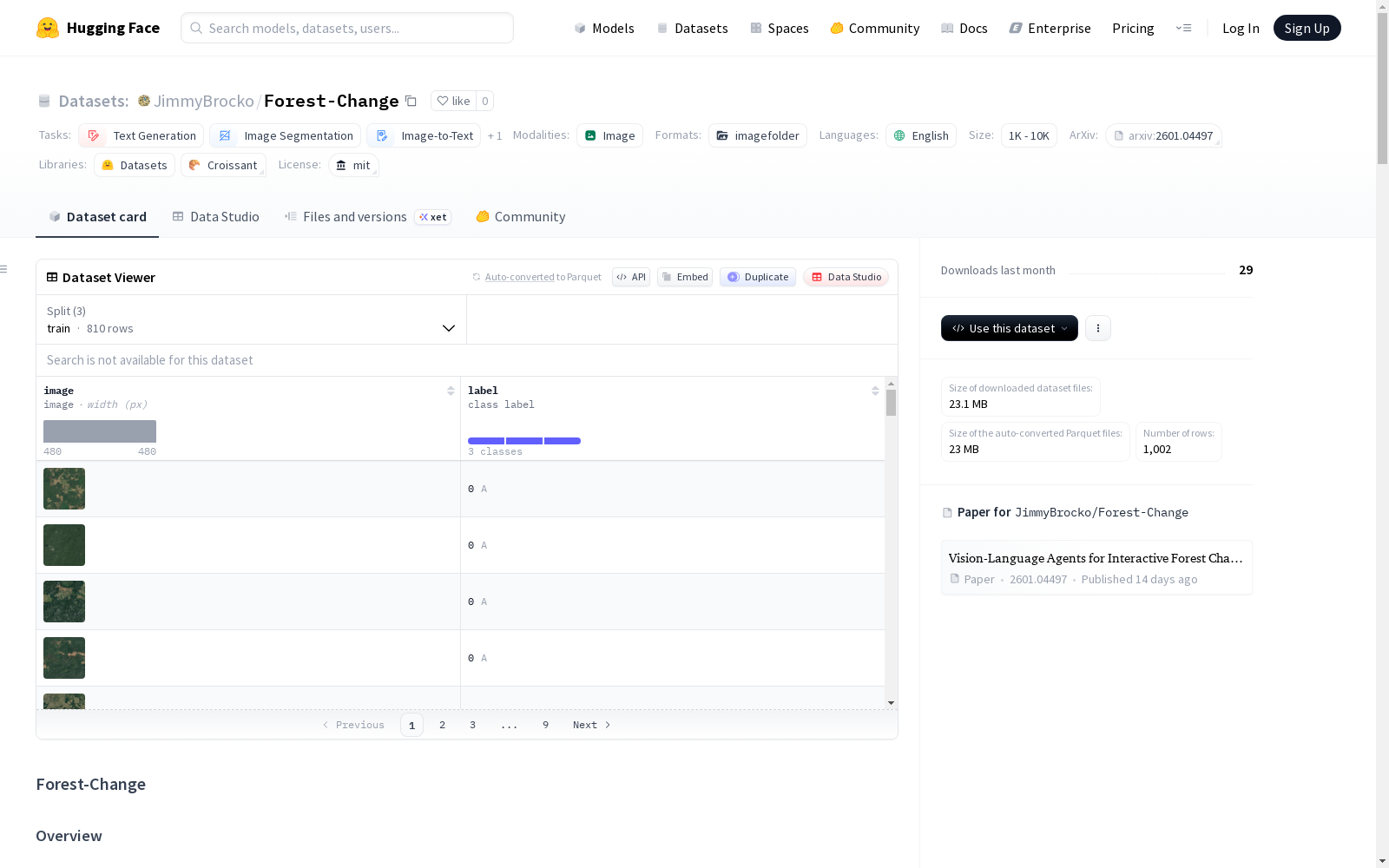1389x868 pixels.
Task: Expand the Split train dropdown
Action: tap(252, 319)
